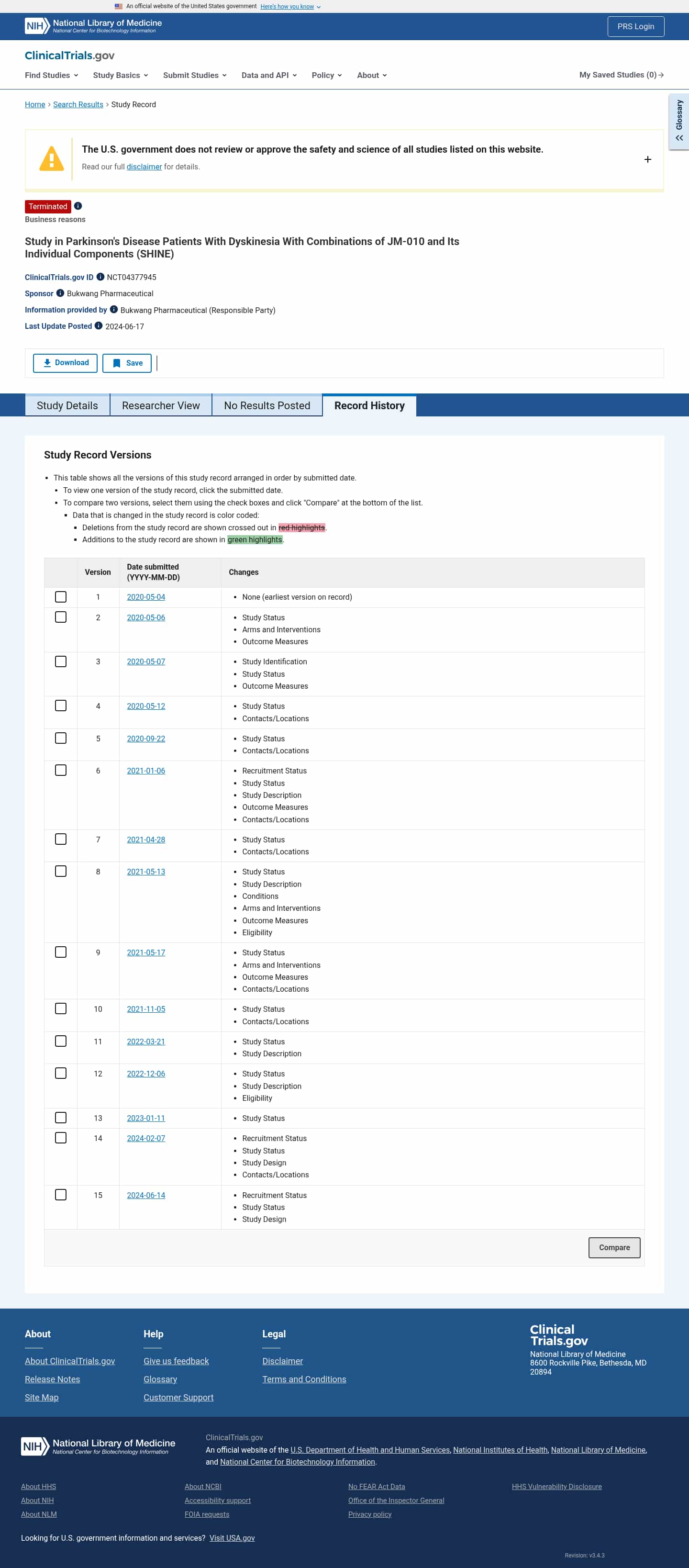Click the info icon next to Sponsor
Screen dimensions: 689x1568
[60, 293]
